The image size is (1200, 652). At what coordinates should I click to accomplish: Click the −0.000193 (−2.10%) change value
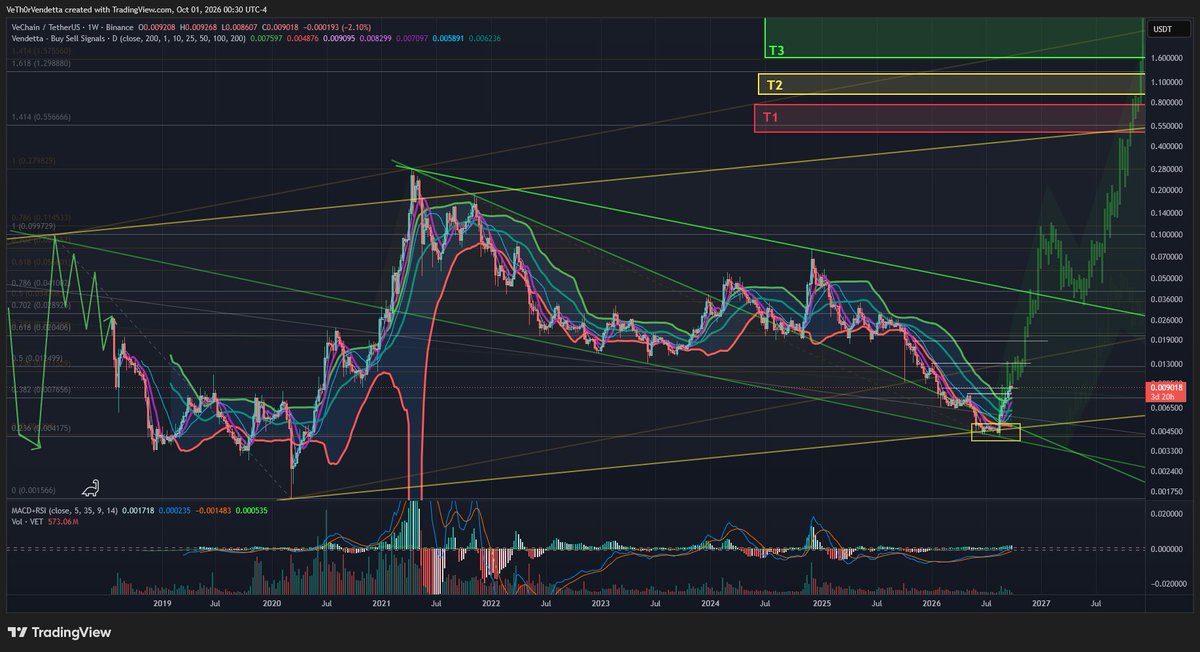pyautogui.click(x=338, y=29)
